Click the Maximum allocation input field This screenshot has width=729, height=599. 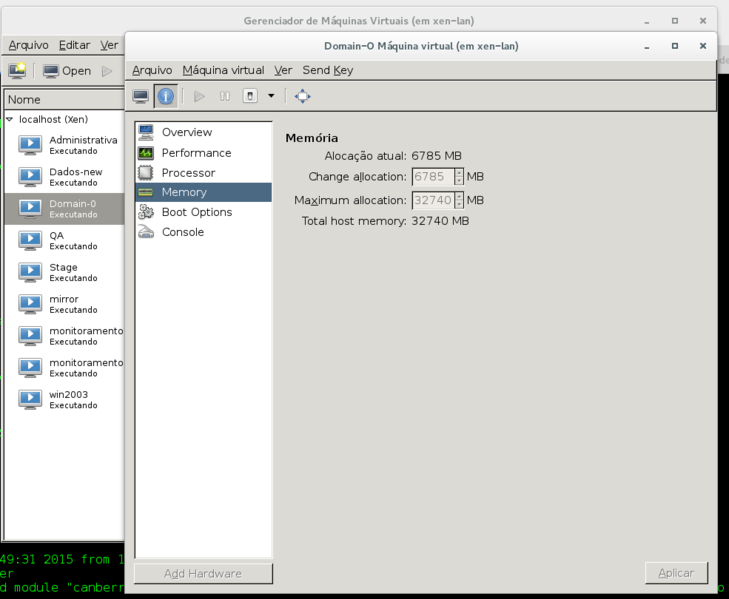[433, 200]
